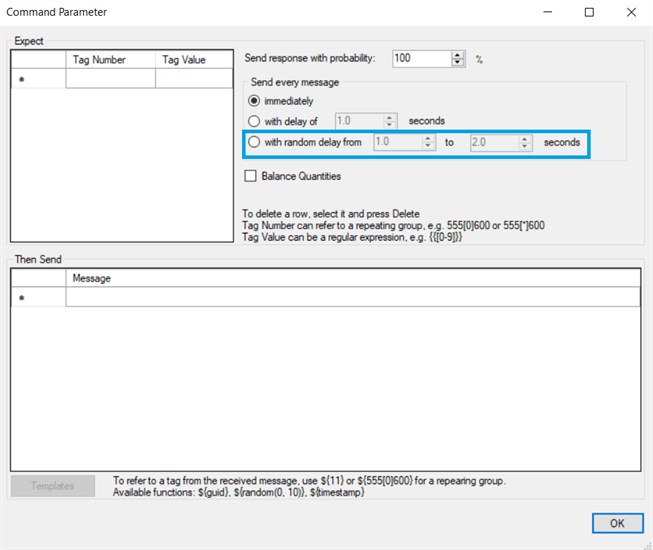Maximize the Command Parameter window
This screenshot has height=550, width=653.
[589, 12]
